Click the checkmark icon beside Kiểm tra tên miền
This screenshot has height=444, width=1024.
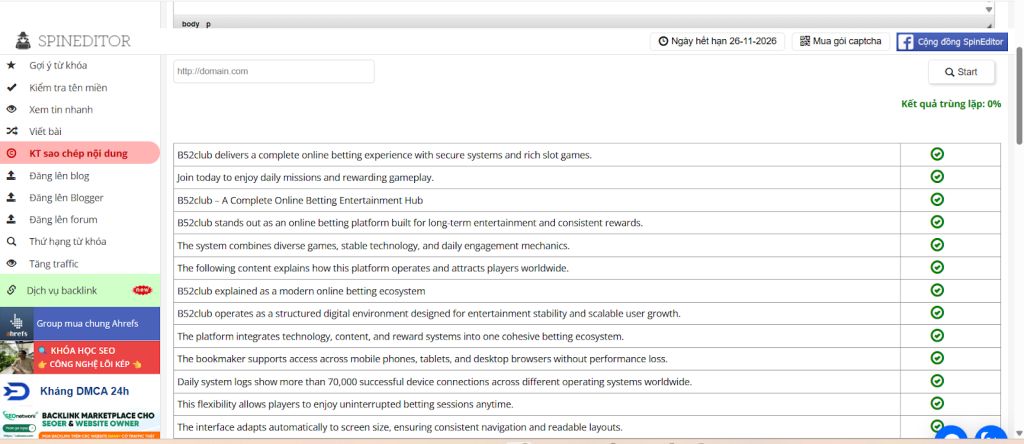[11, 88]
